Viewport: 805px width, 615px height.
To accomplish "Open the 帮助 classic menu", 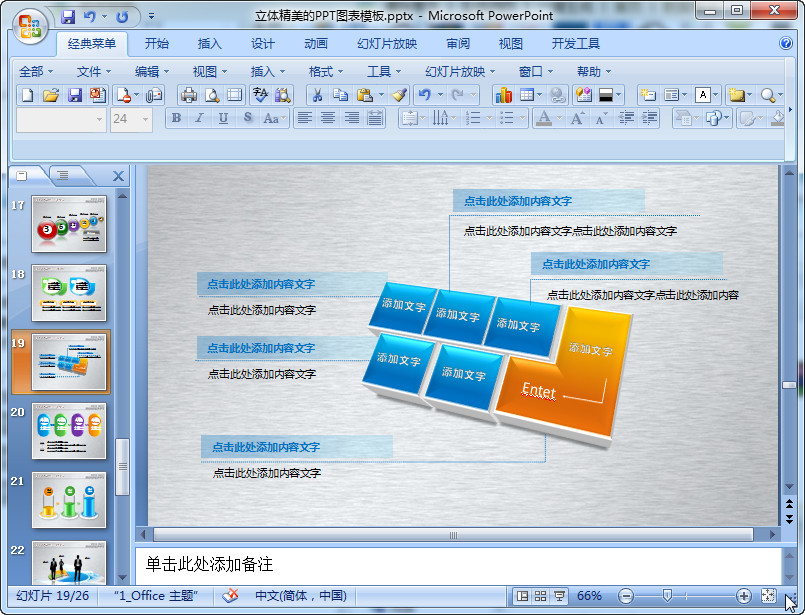I will (x=593, y=71).
